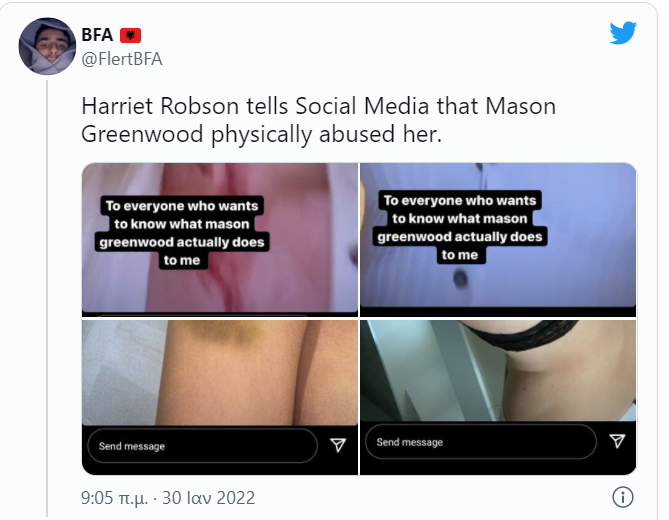Click the right Send message field
The height and width of the screenshot is (520, 669).
481,442
